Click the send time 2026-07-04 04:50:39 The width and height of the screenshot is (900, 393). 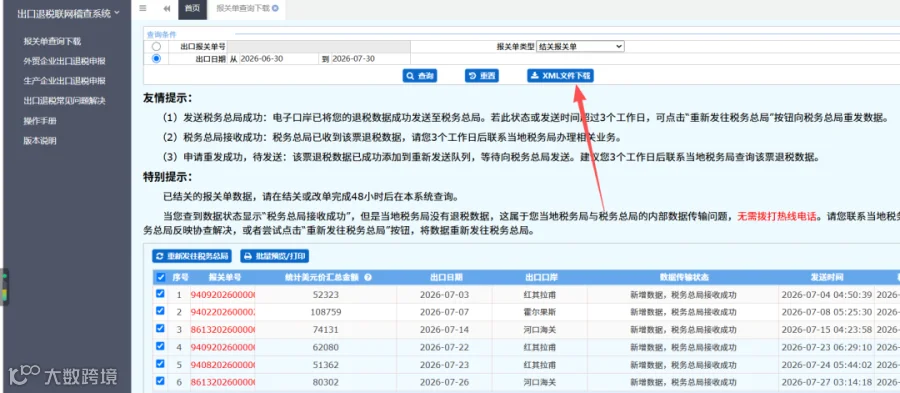pos(827,295)
